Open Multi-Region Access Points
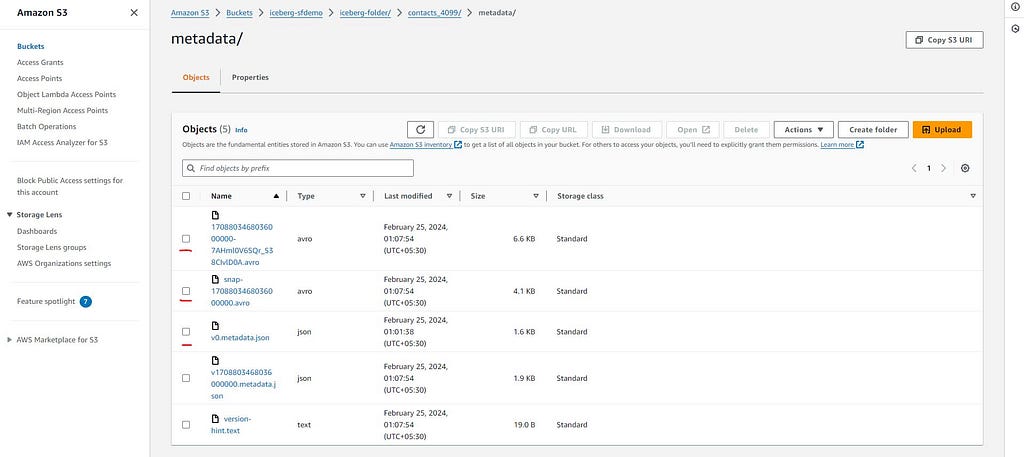 pyautogui.click(x=63, y=110)
